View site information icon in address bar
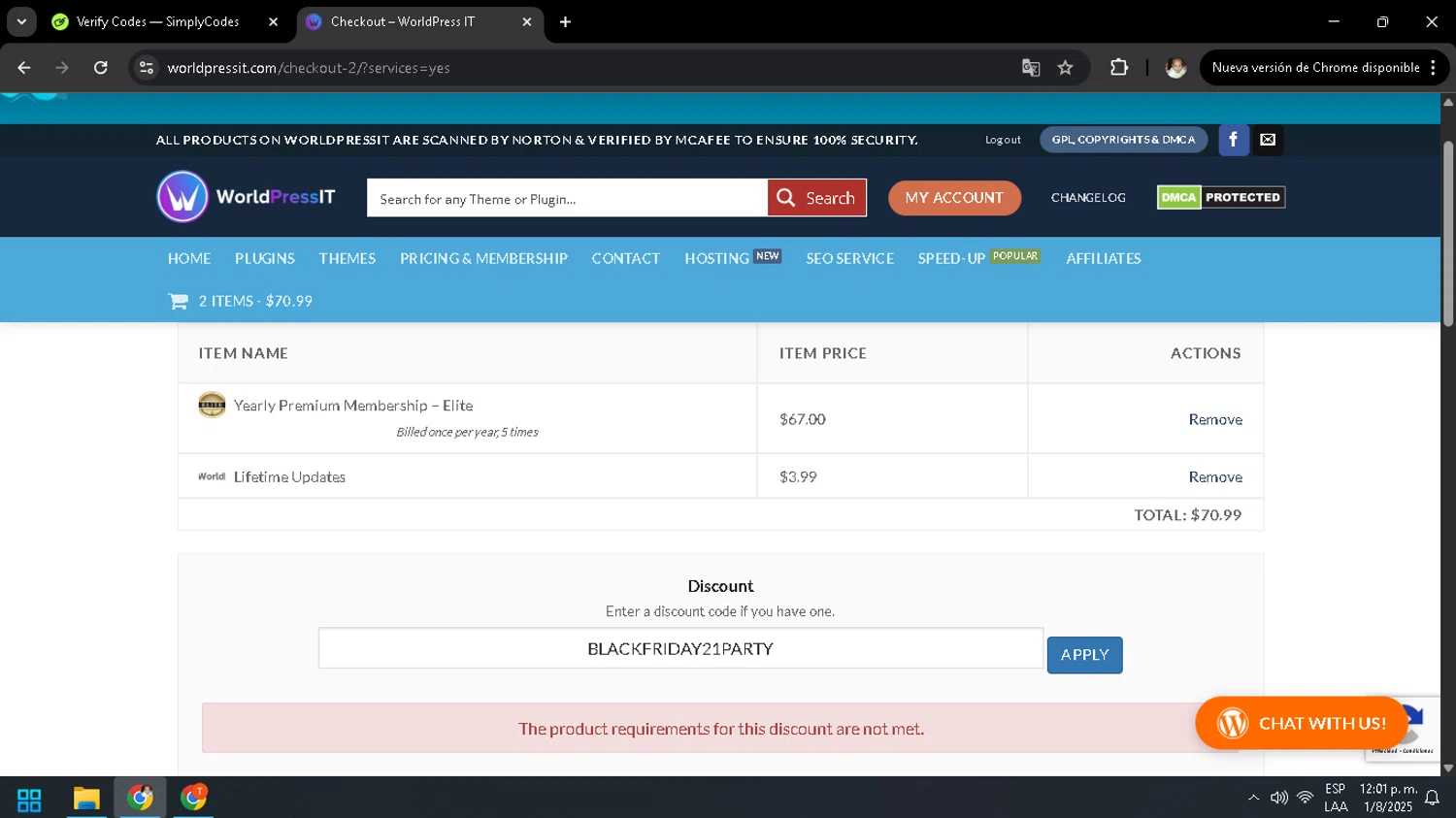 coord(147,68)
